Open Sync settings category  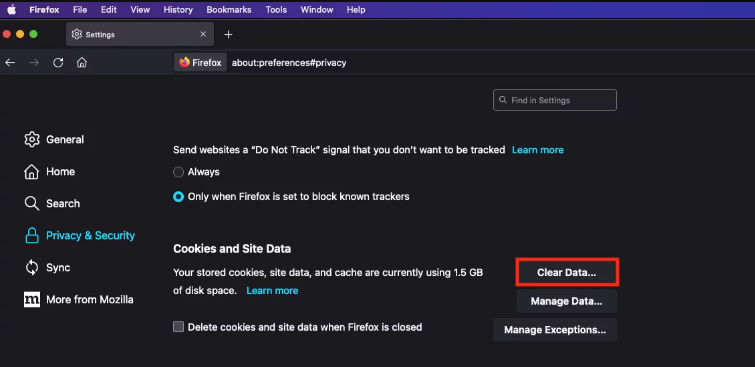(47, 267)
